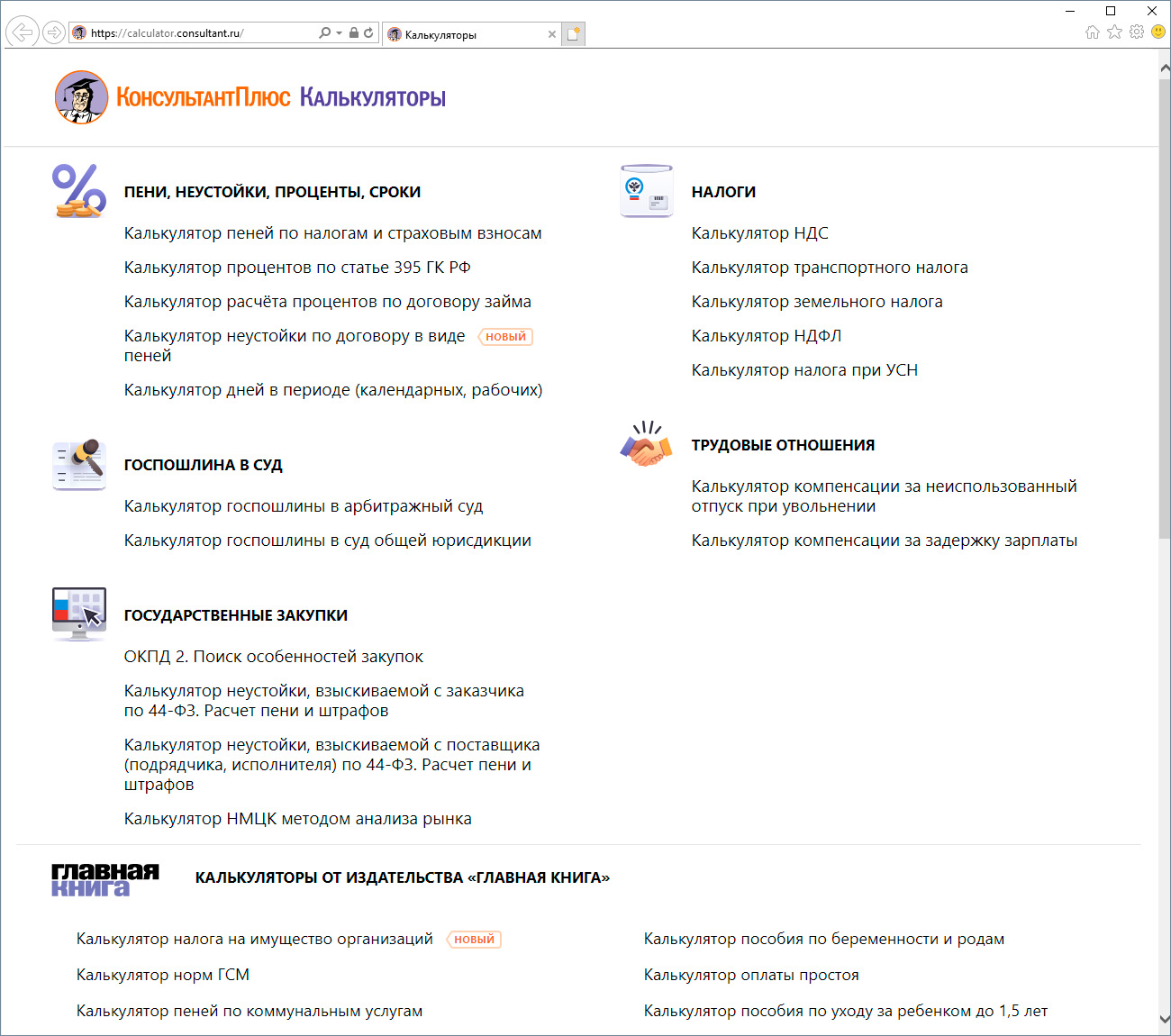Screen dimensions: 1171x1036
Task: Open Калькулятор компенсации за задержку зарплаты
Action: coord(884,541)
